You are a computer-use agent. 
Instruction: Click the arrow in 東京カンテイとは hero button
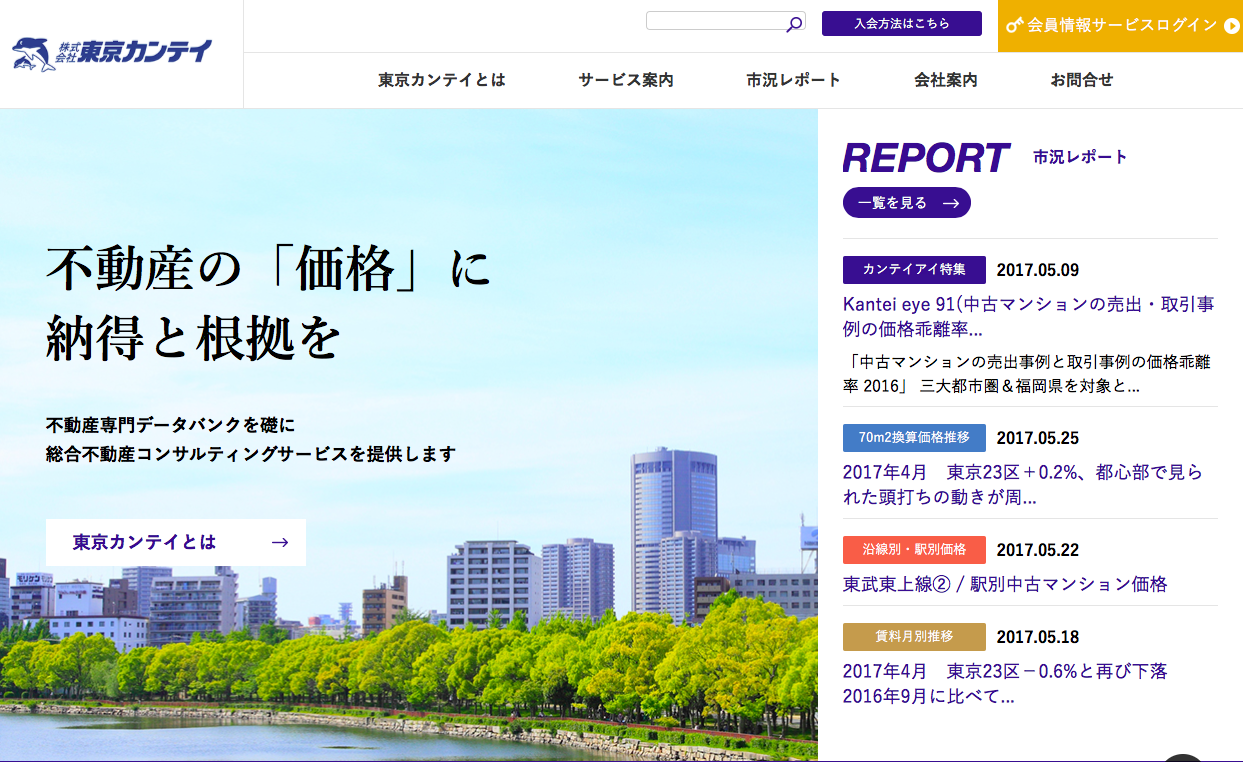pos(280,543)
